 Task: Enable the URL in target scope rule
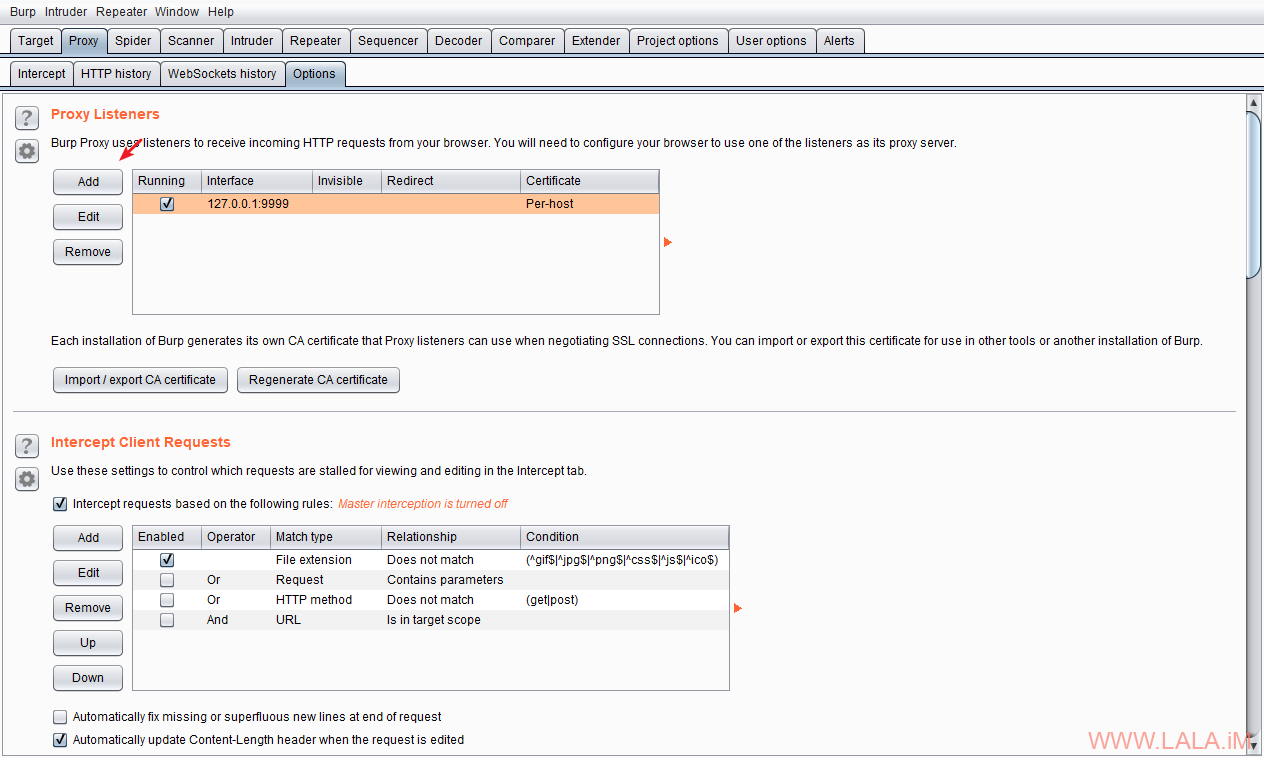tap(167, 620)
